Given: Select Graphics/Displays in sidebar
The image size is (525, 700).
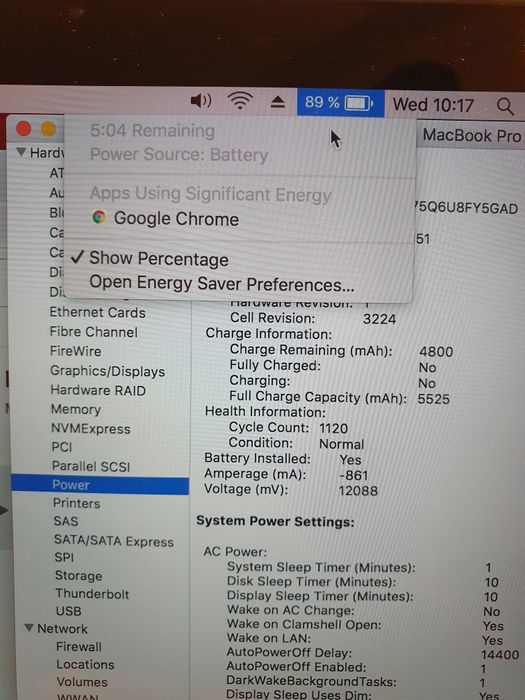Looking at the screenshot, I should [107, 371].
